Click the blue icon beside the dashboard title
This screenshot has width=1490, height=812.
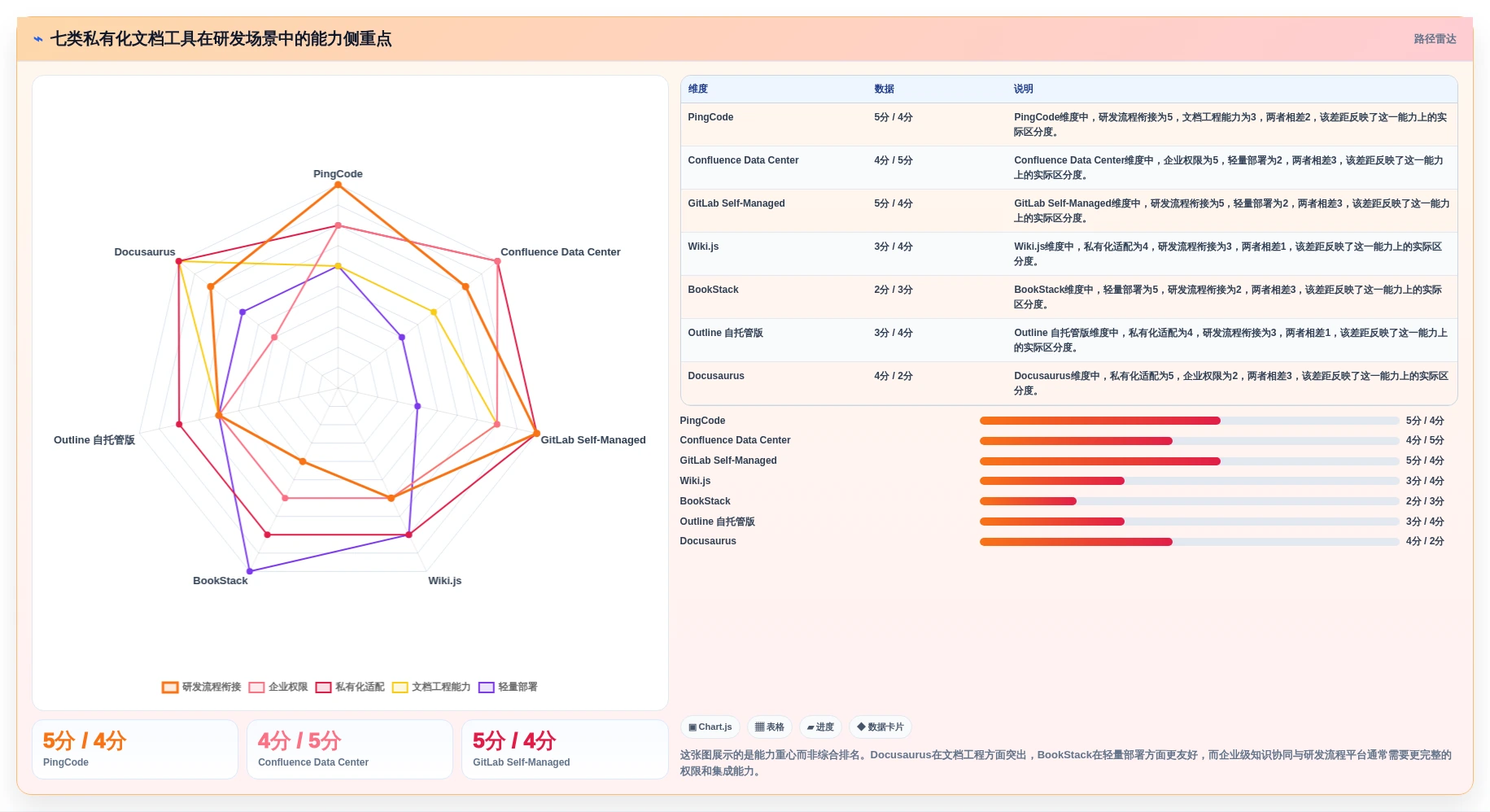pyautogui.click(x=38, y=39)
